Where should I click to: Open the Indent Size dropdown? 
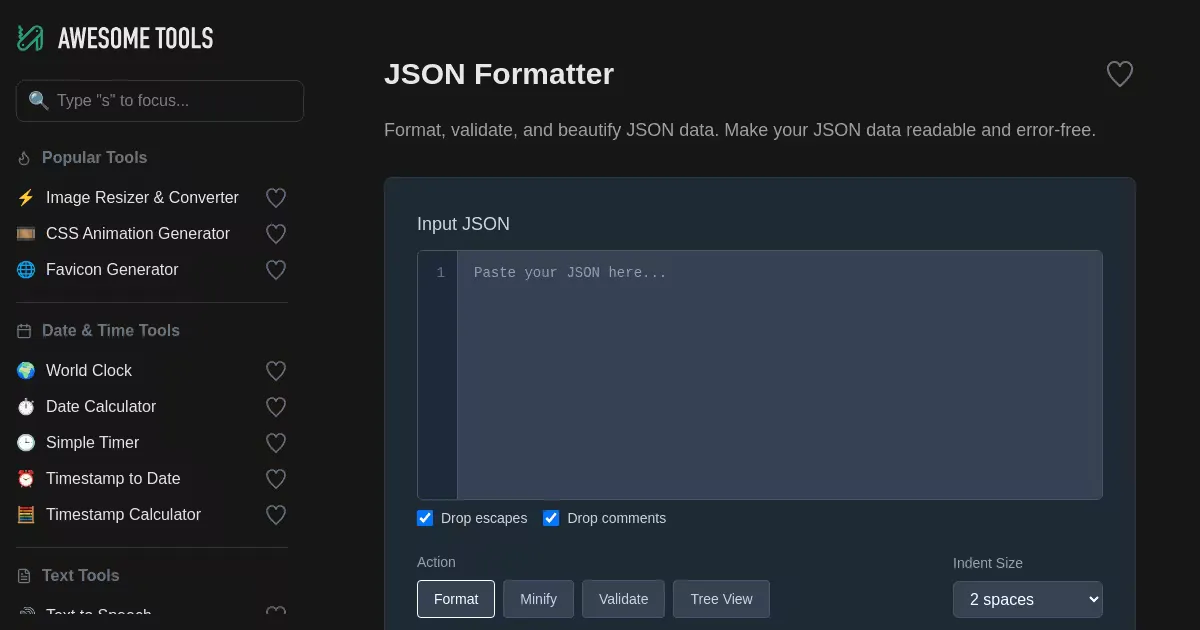(1027, 599)
